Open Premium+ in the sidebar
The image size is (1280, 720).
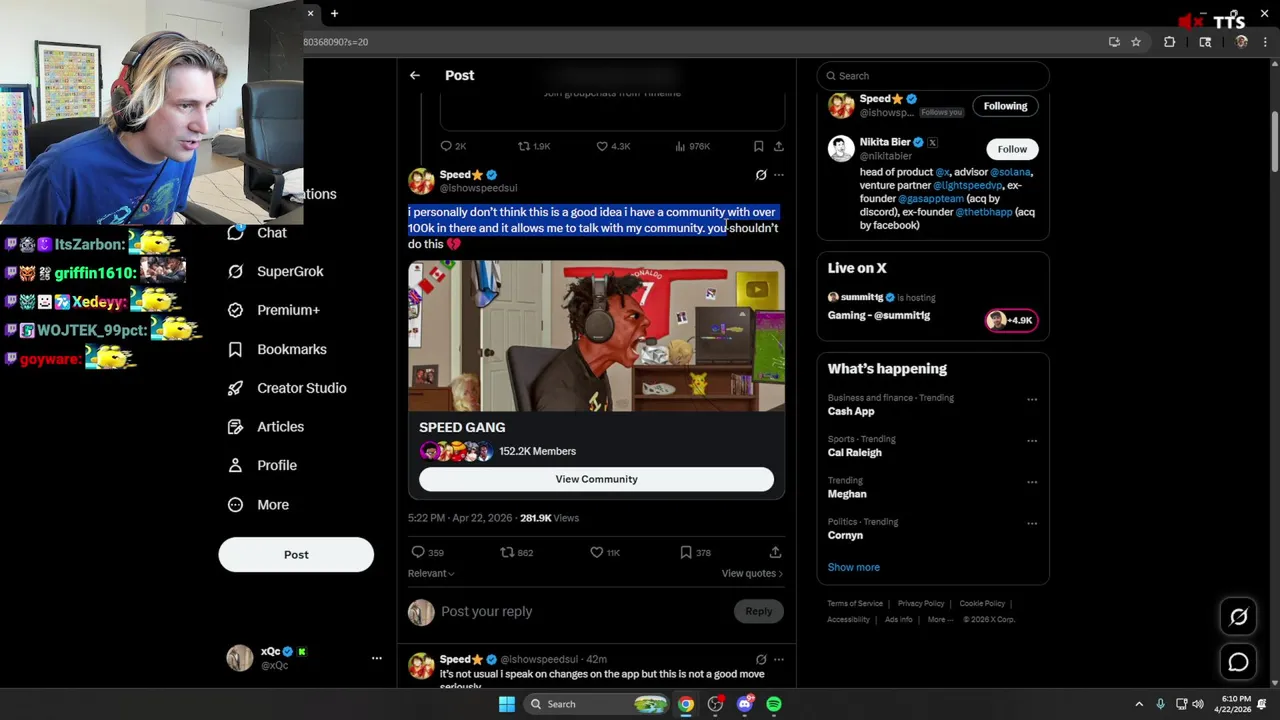pyautogui.click(x=273, y=310)
